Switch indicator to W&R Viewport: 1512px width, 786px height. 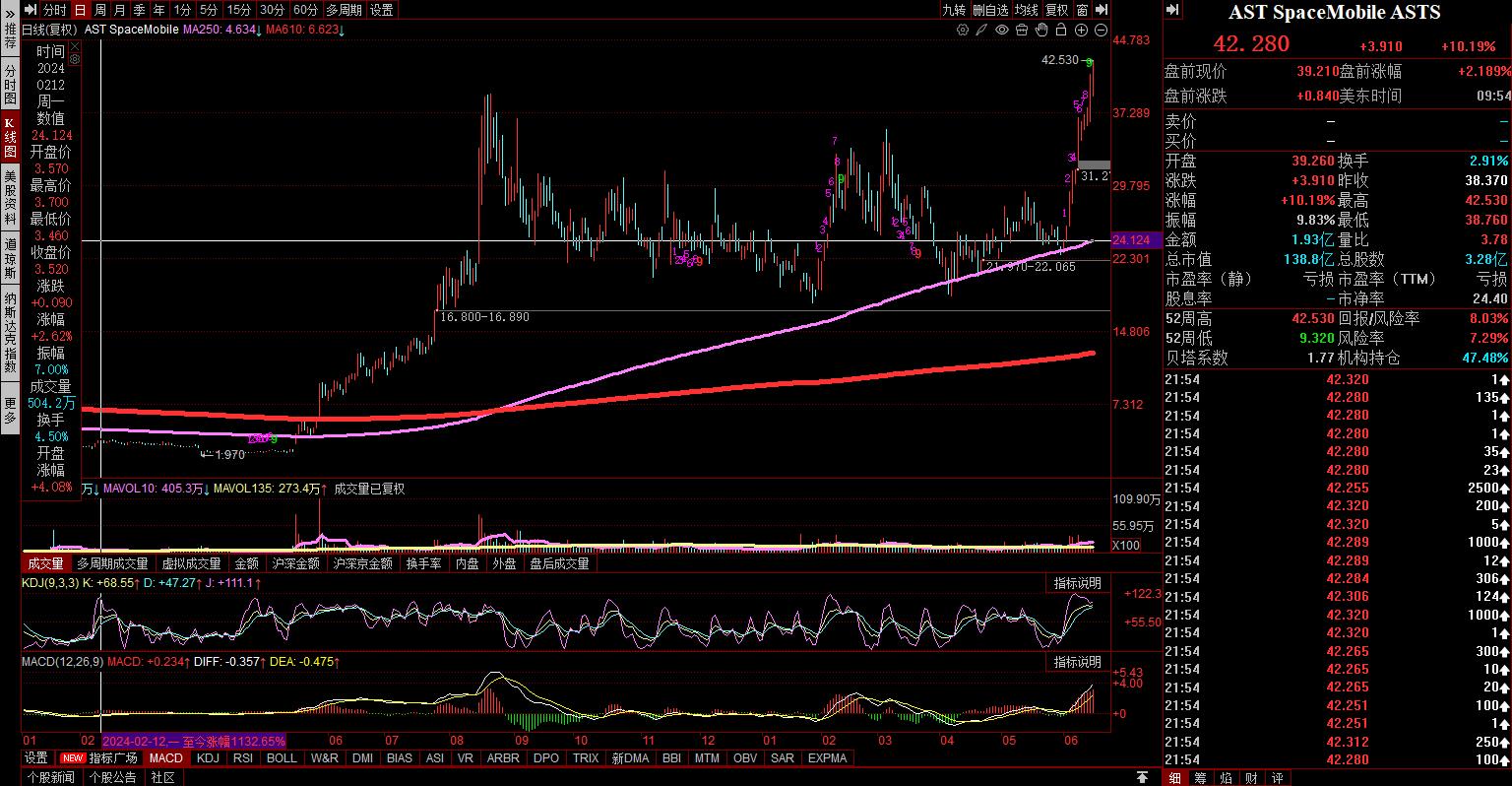pyautogui.click(x=324, y=758)
